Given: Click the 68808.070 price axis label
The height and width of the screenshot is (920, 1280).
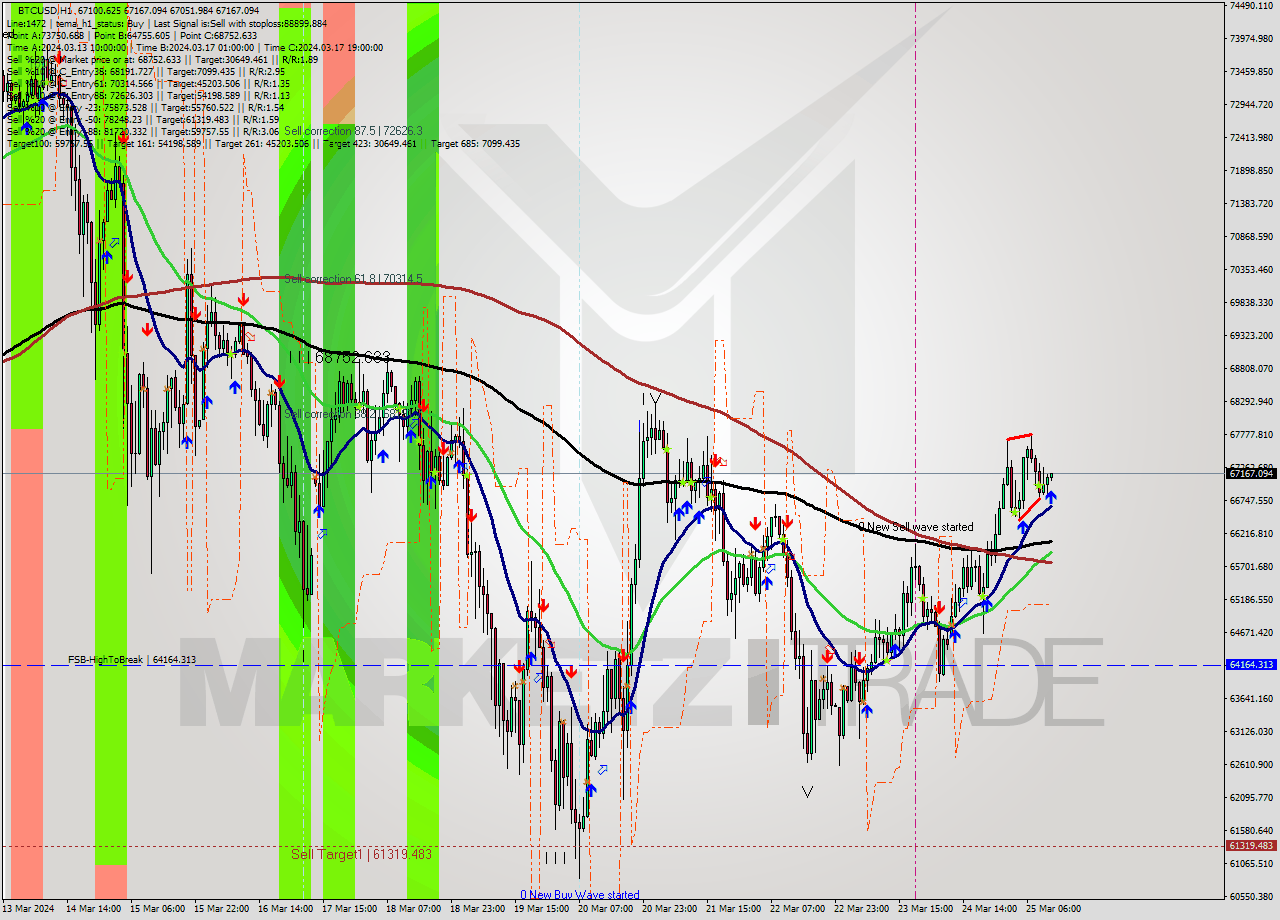Looking at the screenshot, I should [1250, 369].
